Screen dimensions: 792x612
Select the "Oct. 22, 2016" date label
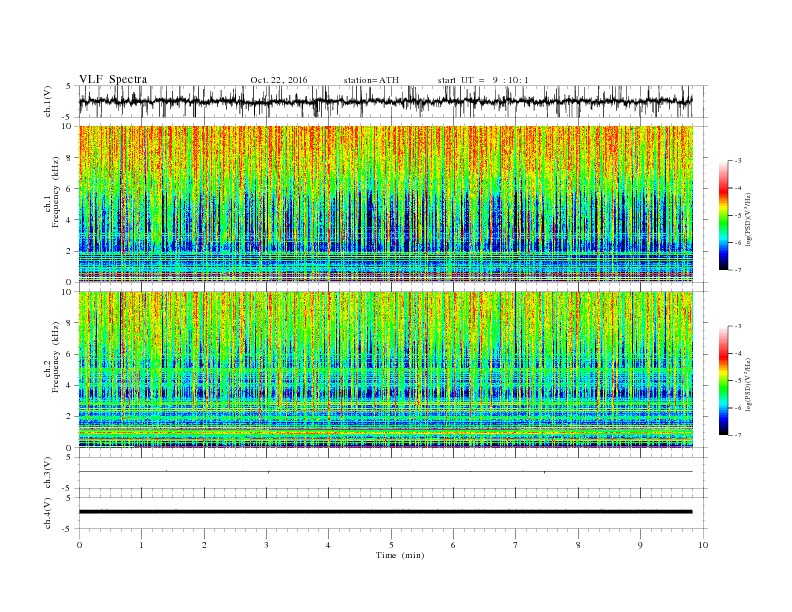(x=279, y=80)
